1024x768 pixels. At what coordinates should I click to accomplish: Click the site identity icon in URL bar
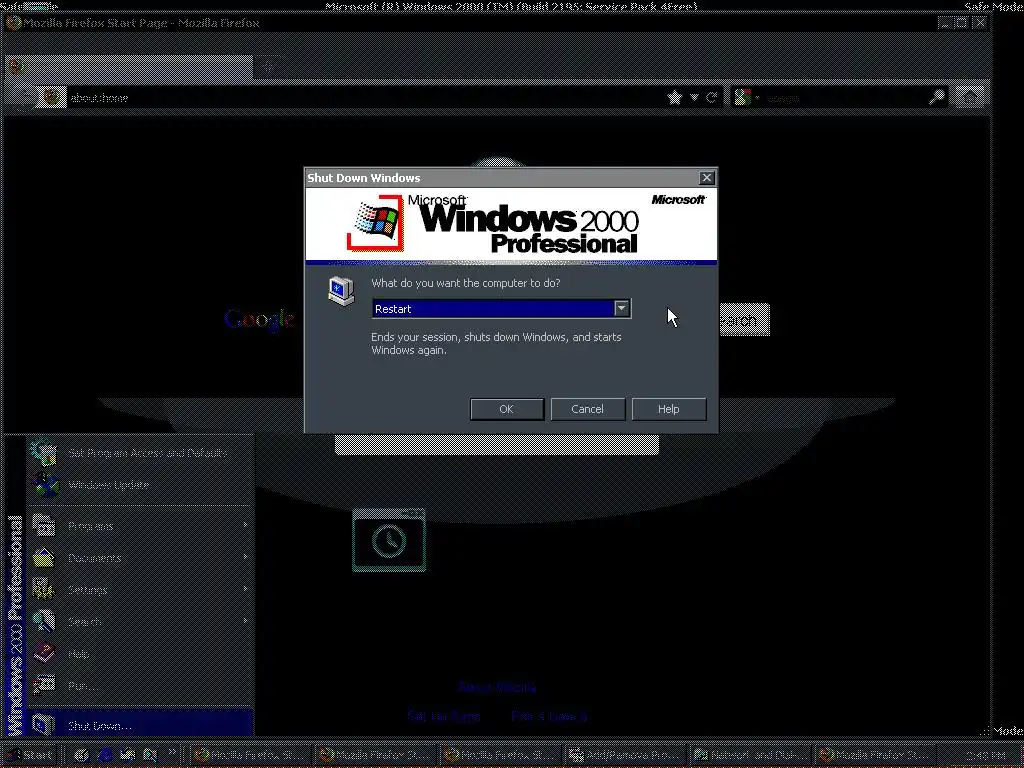pyautogui.click(x=51, y=97)
